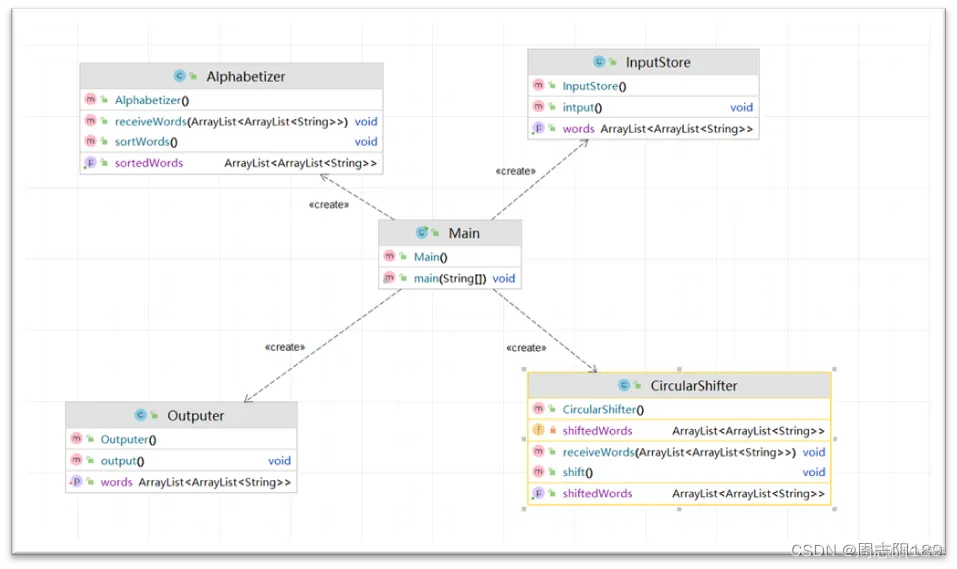The image size is (957, 569).
Task: Select the receiveWords method in Alphabetizer
Action: click(x=231, y=121)
